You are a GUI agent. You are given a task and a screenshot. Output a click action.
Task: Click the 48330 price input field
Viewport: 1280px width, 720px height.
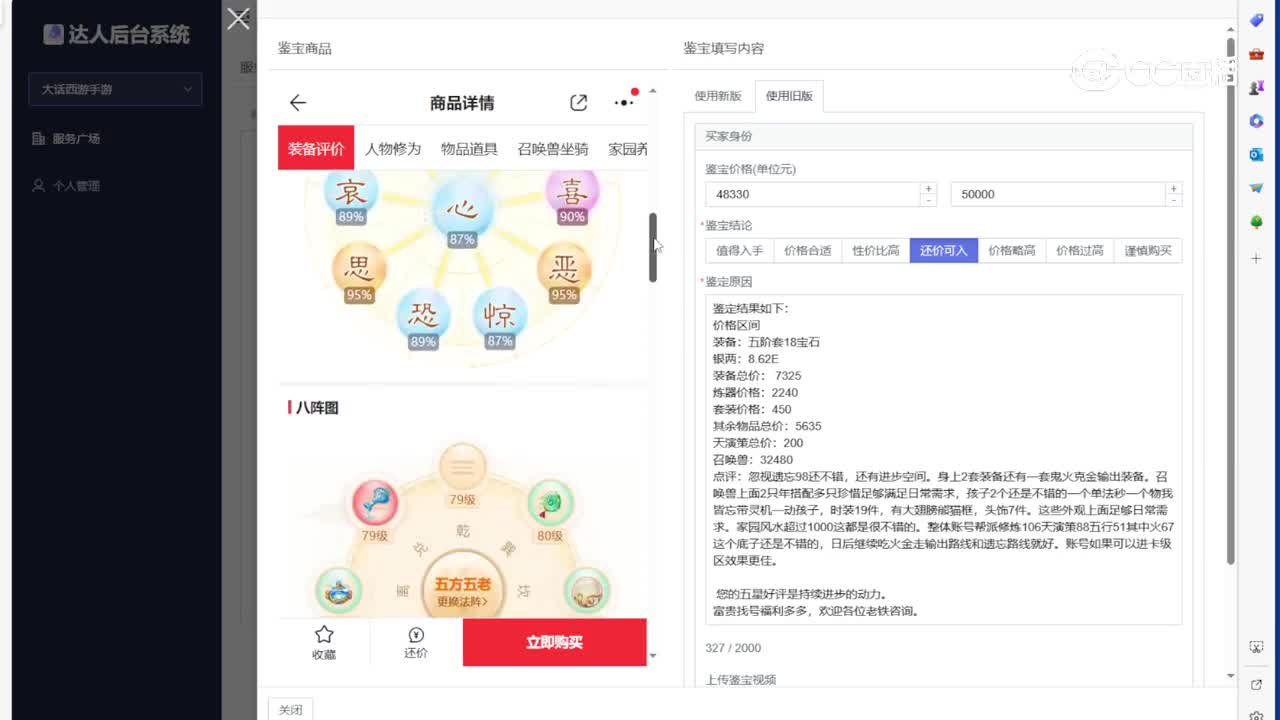click(x=810, y=193)
